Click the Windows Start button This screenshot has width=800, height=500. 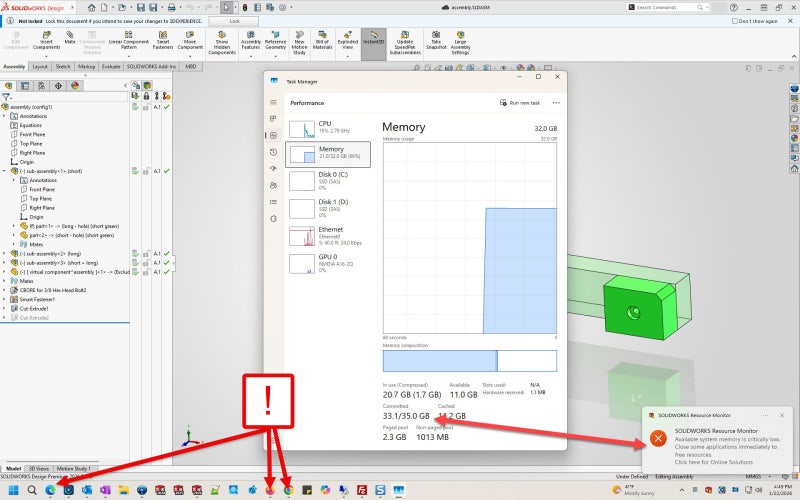click(14, 490)
